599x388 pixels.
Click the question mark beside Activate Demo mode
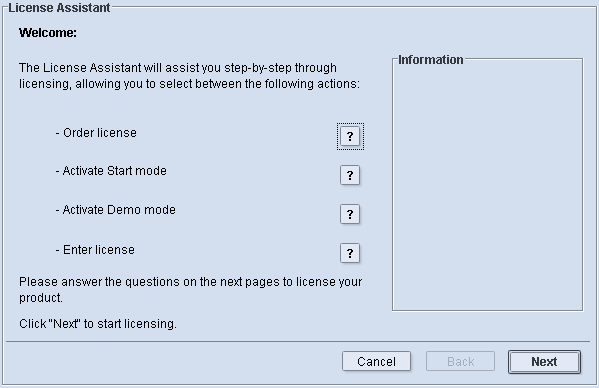pos(350,214)
